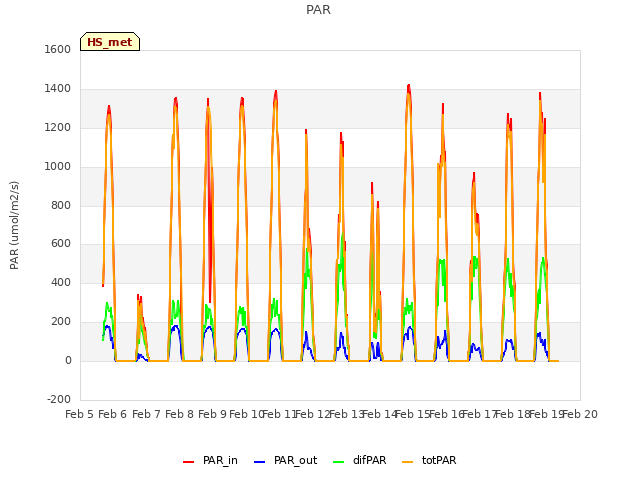Click the green difPAR legend swatch
Viewport: 640px width, 480px height.
coord(339,462)
